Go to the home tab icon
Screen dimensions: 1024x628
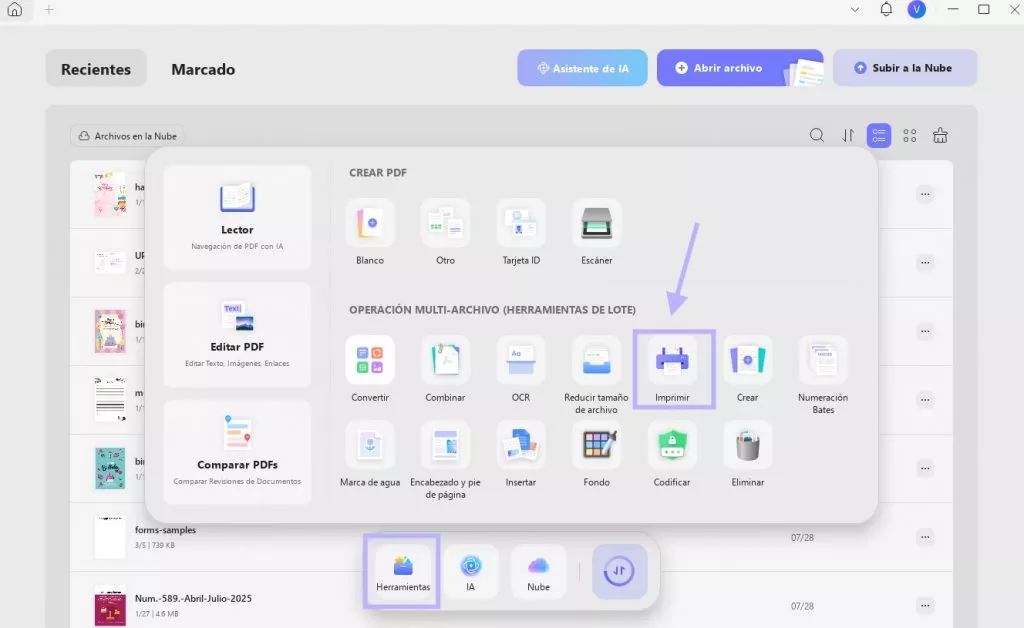coord(14,10)
